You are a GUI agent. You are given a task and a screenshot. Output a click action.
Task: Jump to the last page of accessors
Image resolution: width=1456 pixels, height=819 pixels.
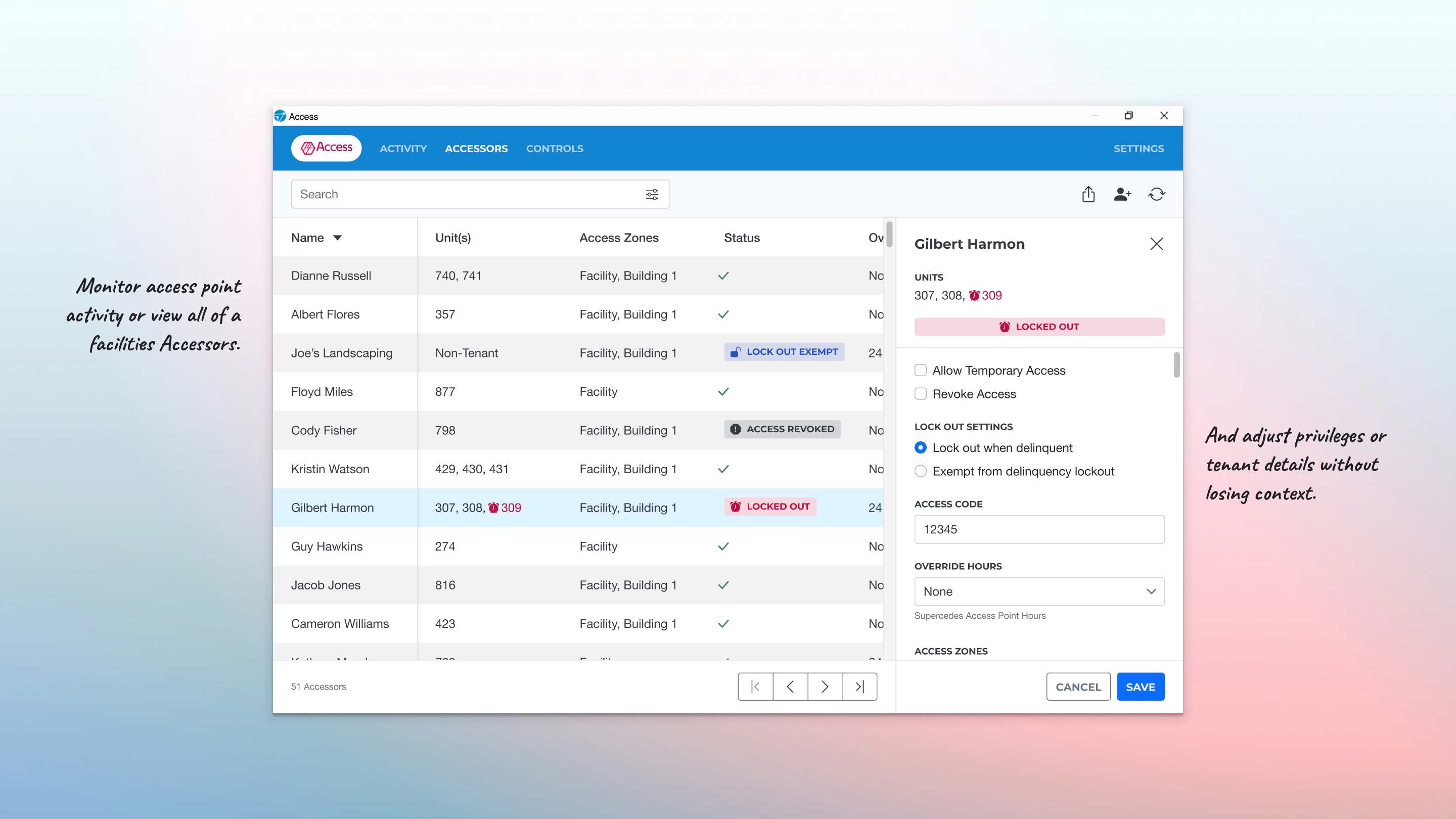coord(859,686)
